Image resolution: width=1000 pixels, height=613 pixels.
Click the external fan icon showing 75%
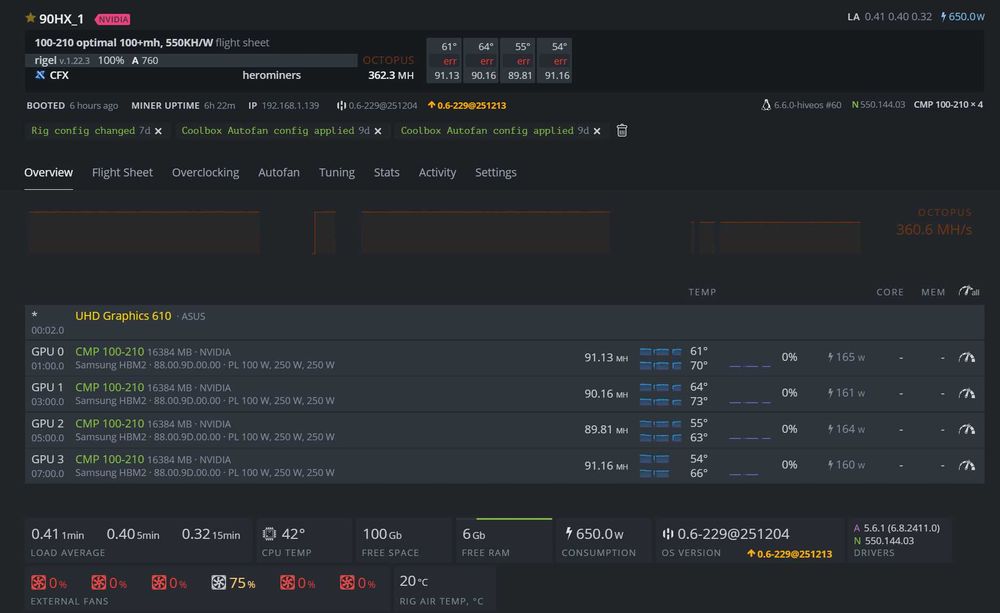pos(220,583)
